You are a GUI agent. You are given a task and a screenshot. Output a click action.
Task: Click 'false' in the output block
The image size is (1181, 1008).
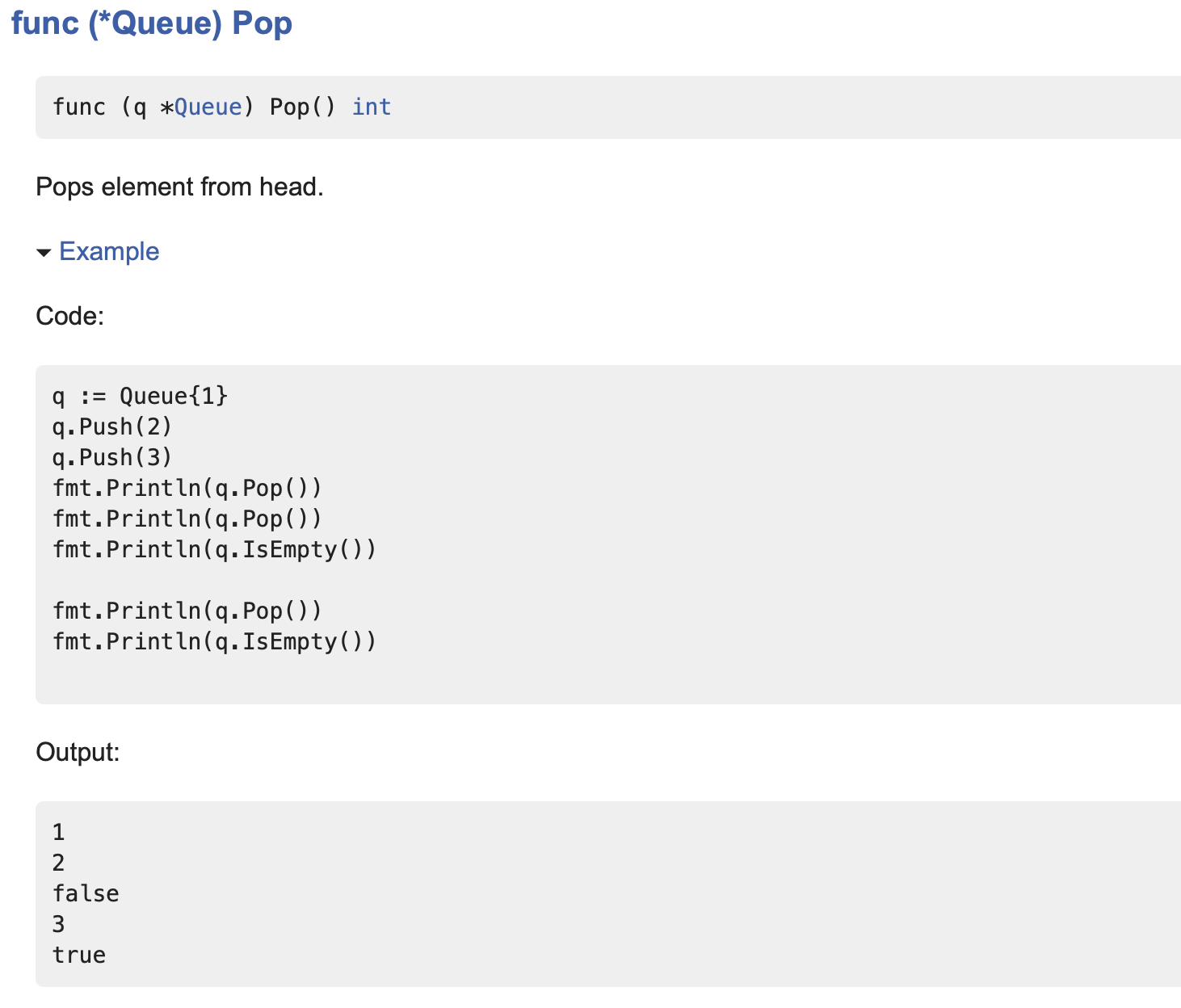pos(86,894)
